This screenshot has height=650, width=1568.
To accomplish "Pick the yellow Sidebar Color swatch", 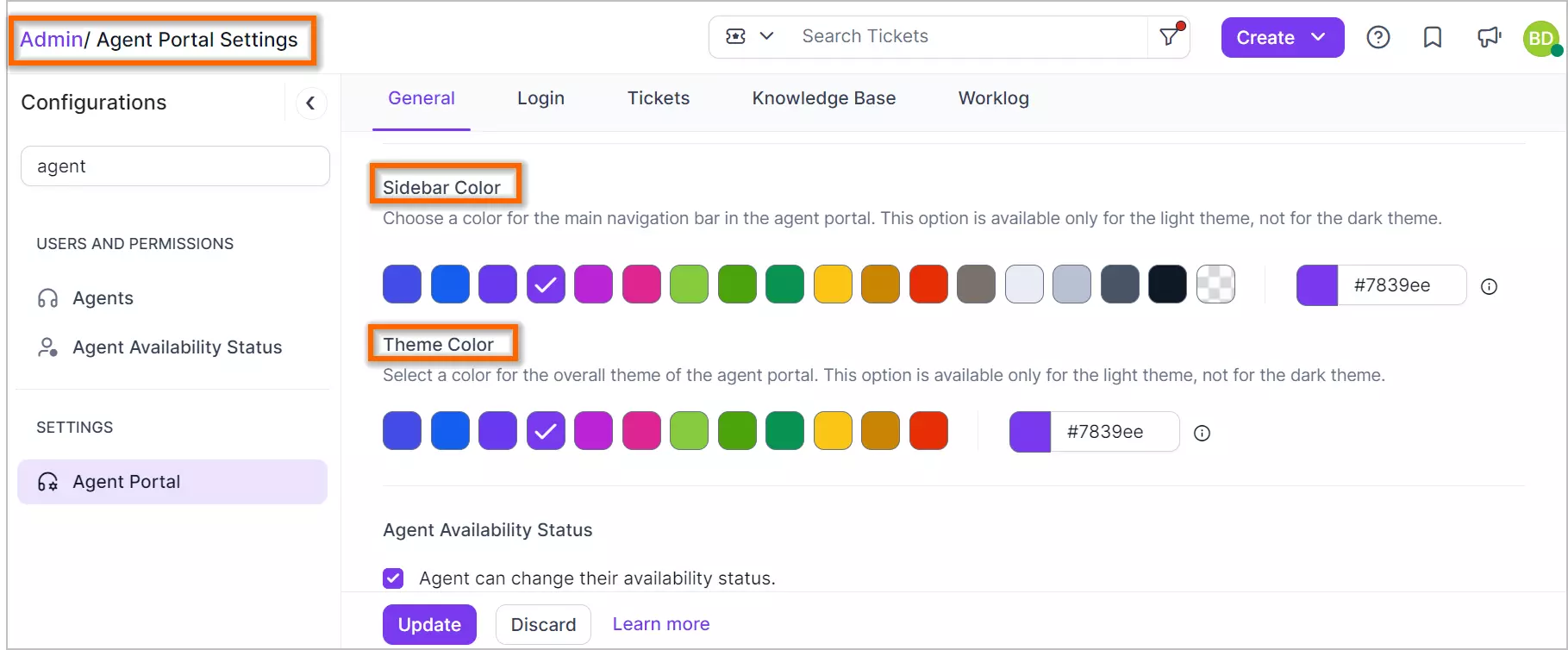I will [x=833, y=284].
